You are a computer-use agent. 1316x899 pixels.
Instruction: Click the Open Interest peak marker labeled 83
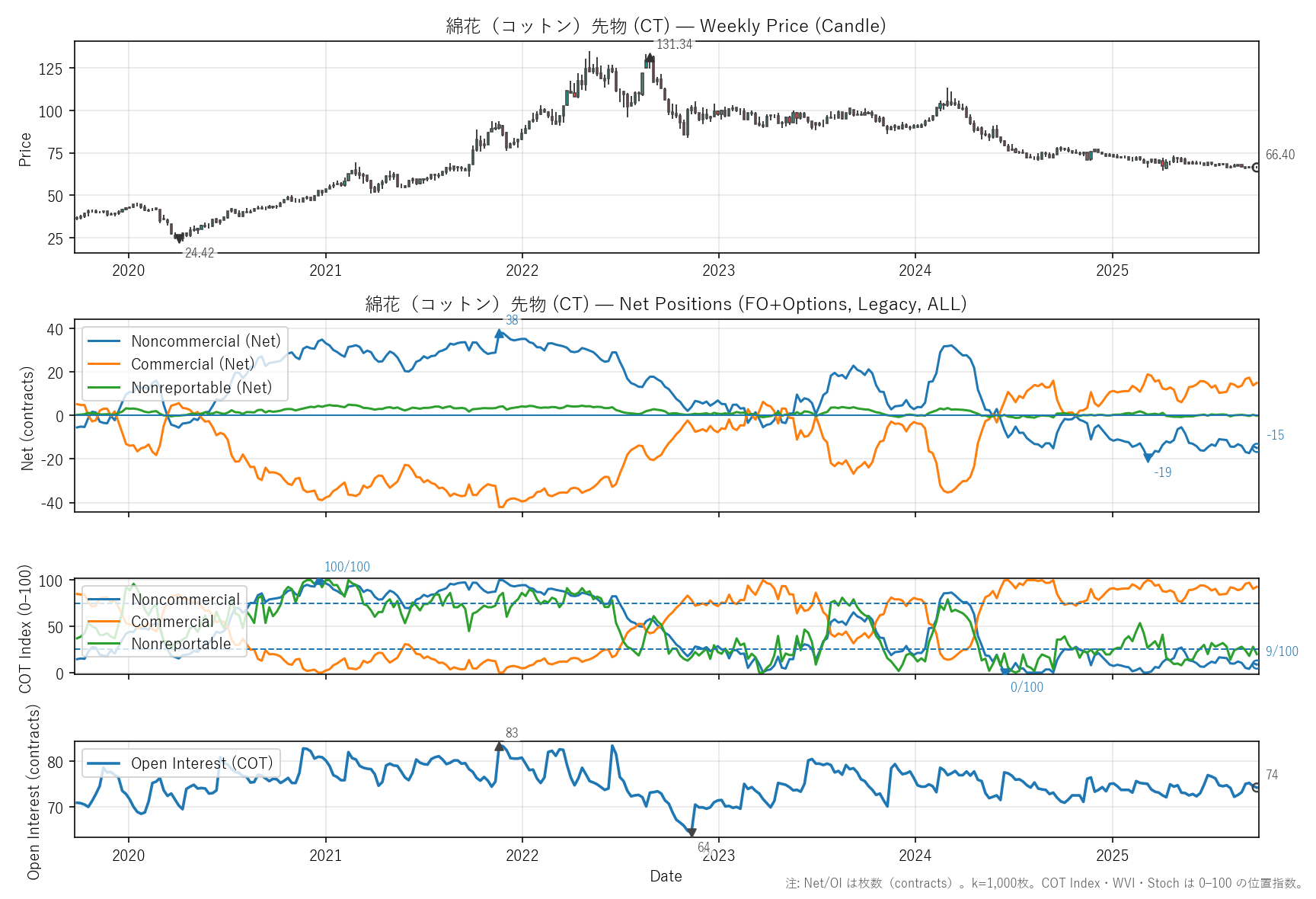tap(500, 747)
